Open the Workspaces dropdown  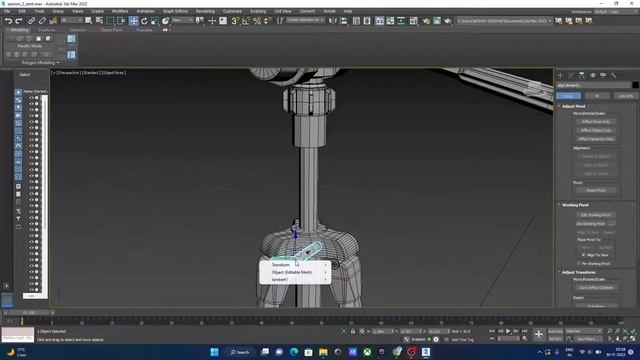616,12
